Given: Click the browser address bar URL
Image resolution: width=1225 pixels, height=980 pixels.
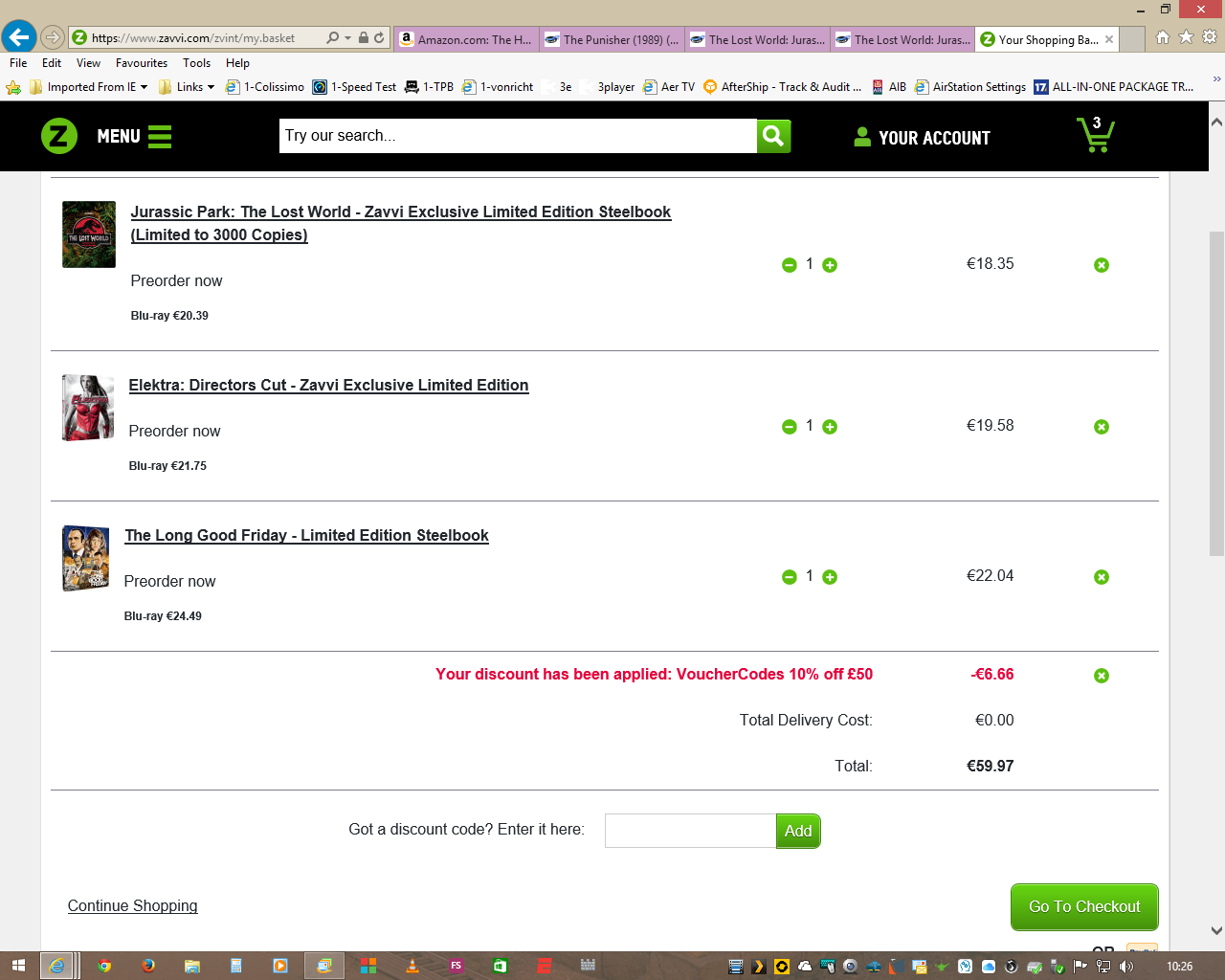Looking at the screenshot, I should pos(193,38).
